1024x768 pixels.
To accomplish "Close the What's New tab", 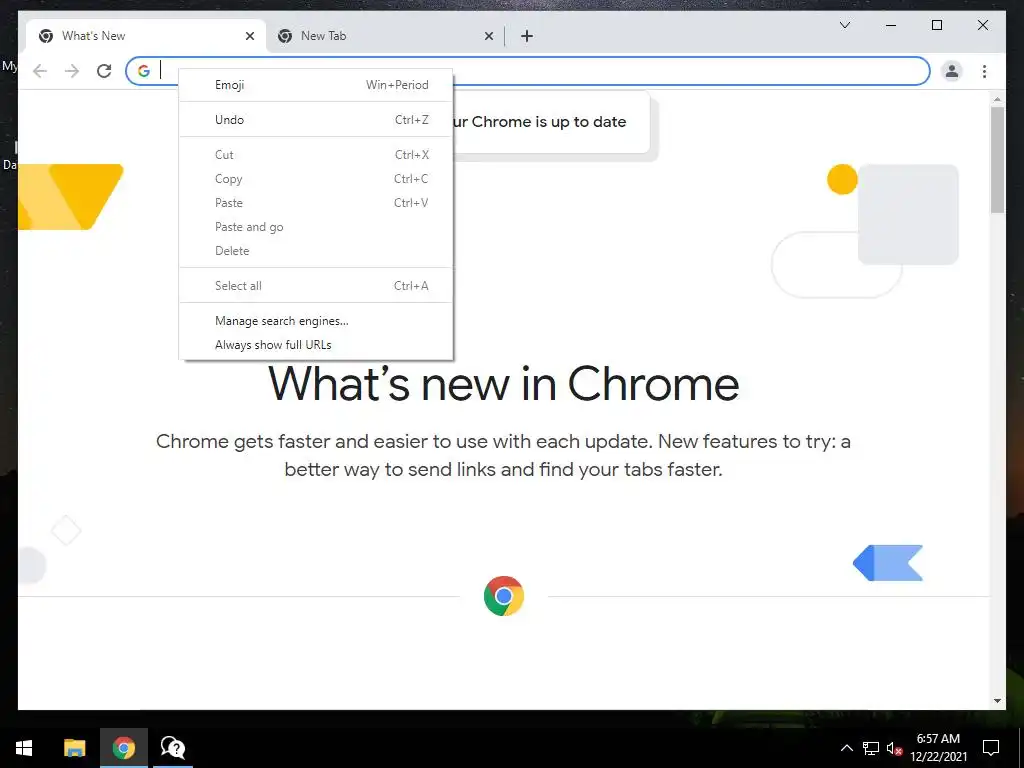I will (x=249, y=36).
